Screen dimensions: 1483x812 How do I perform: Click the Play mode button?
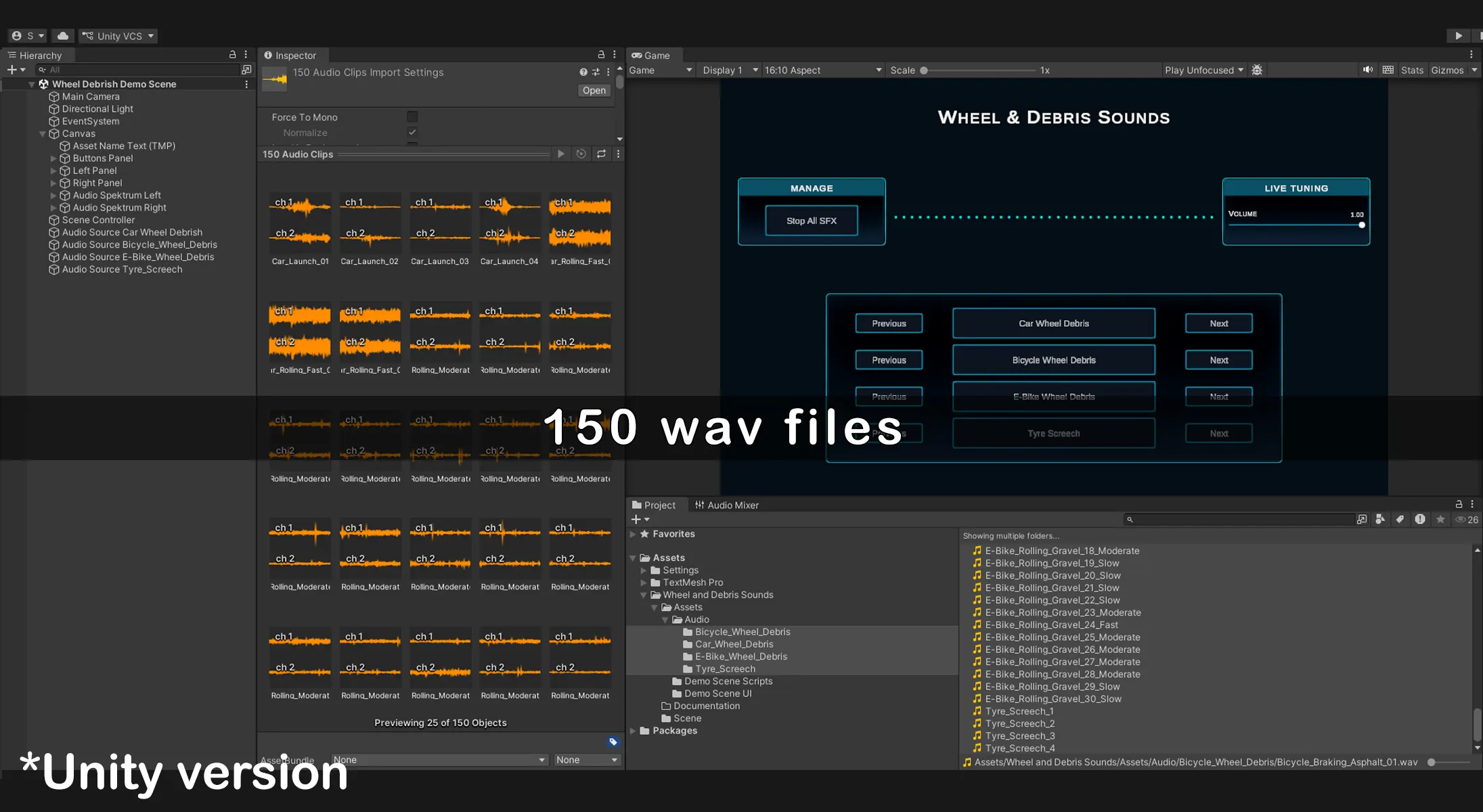[1459, 36]
